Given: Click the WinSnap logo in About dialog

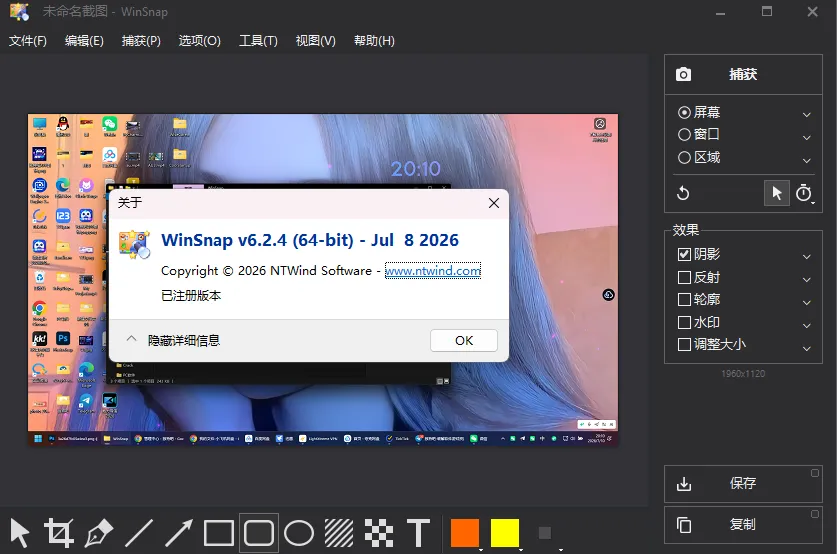Looking at the screenshot, I should [135, 244].
